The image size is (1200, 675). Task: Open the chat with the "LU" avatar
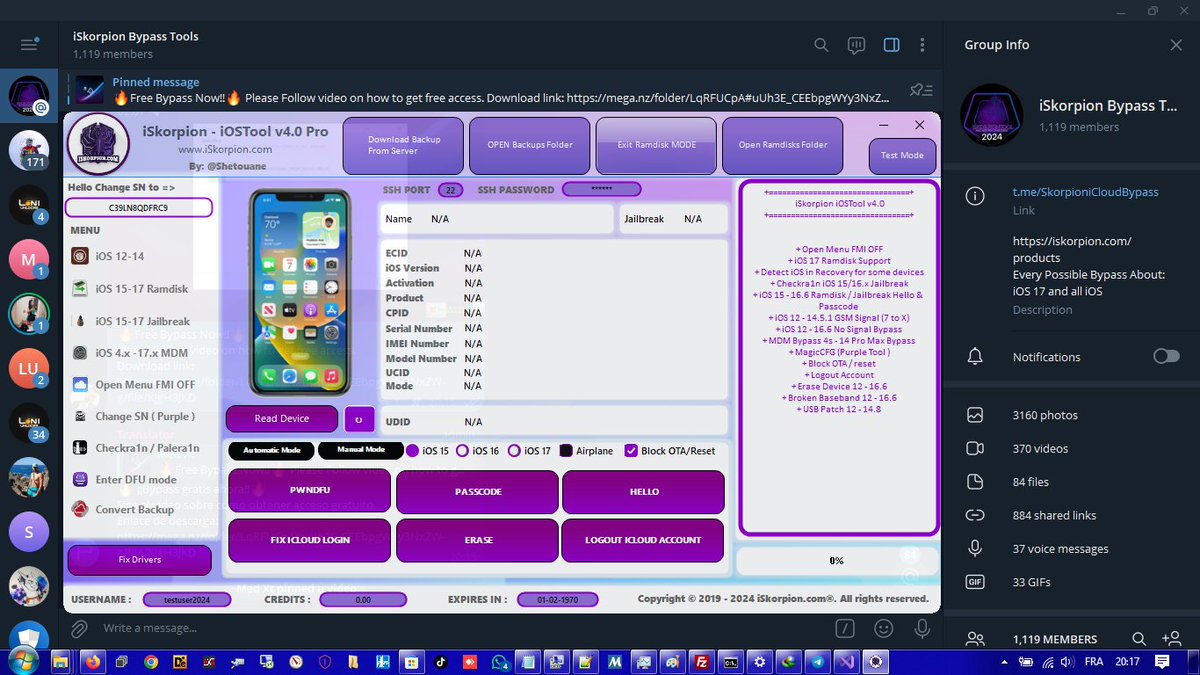[x=29, y=369]
